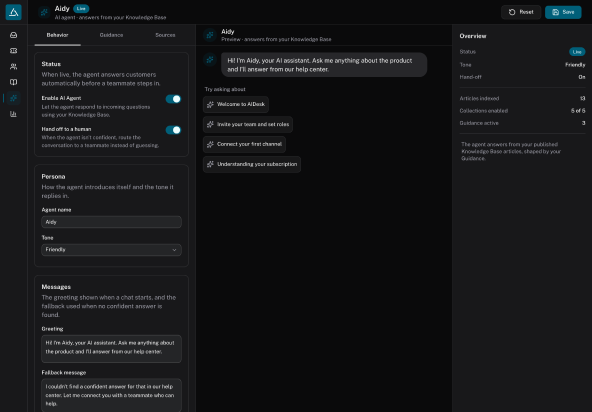Click the reset arrow icon
This screenshot has width=592, height=412.
(x=512, y=12)
